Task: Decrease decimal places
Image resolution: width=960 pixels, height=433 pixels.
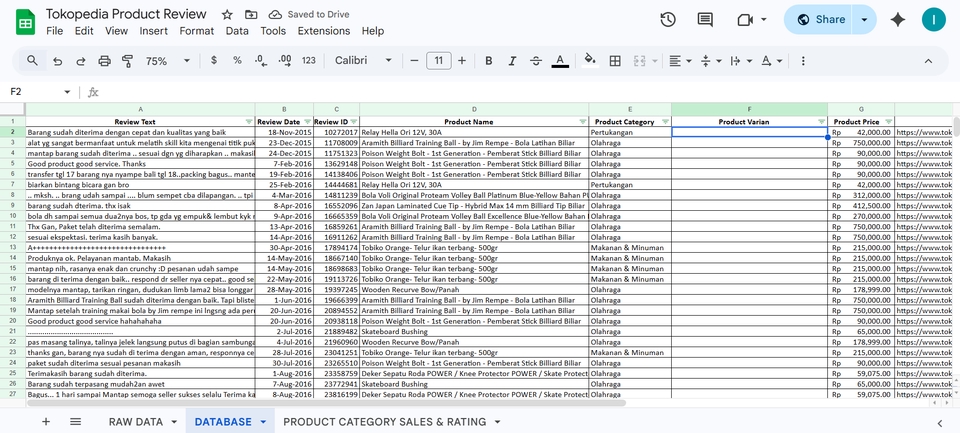Action: (x=261, y=61)
